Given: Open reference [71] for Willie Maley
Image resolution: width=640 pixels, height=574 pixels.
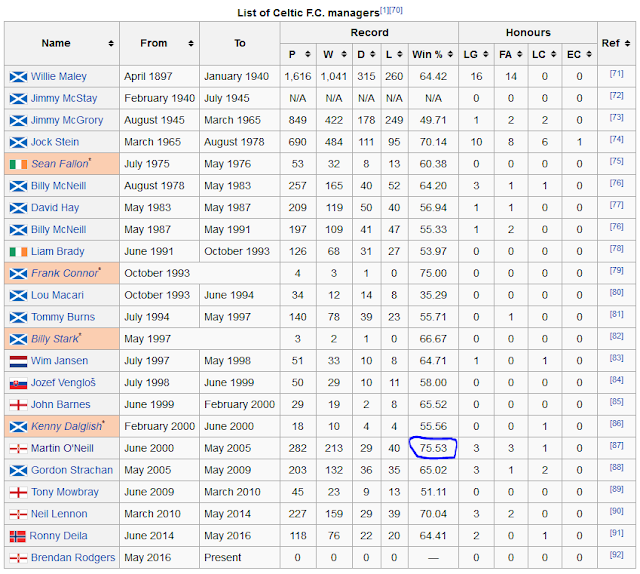Looking at the screenshot, I should pyautogui.click(x=616, y=73).
